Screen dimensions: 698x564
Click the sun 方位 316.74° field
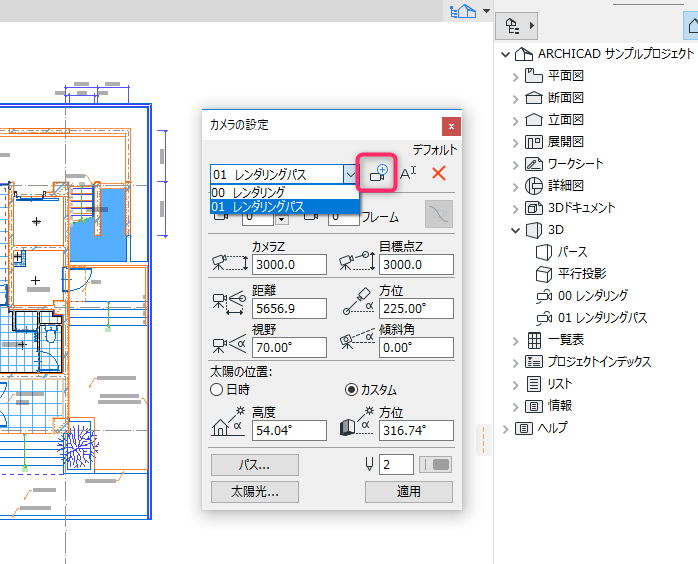click(416, 430)
